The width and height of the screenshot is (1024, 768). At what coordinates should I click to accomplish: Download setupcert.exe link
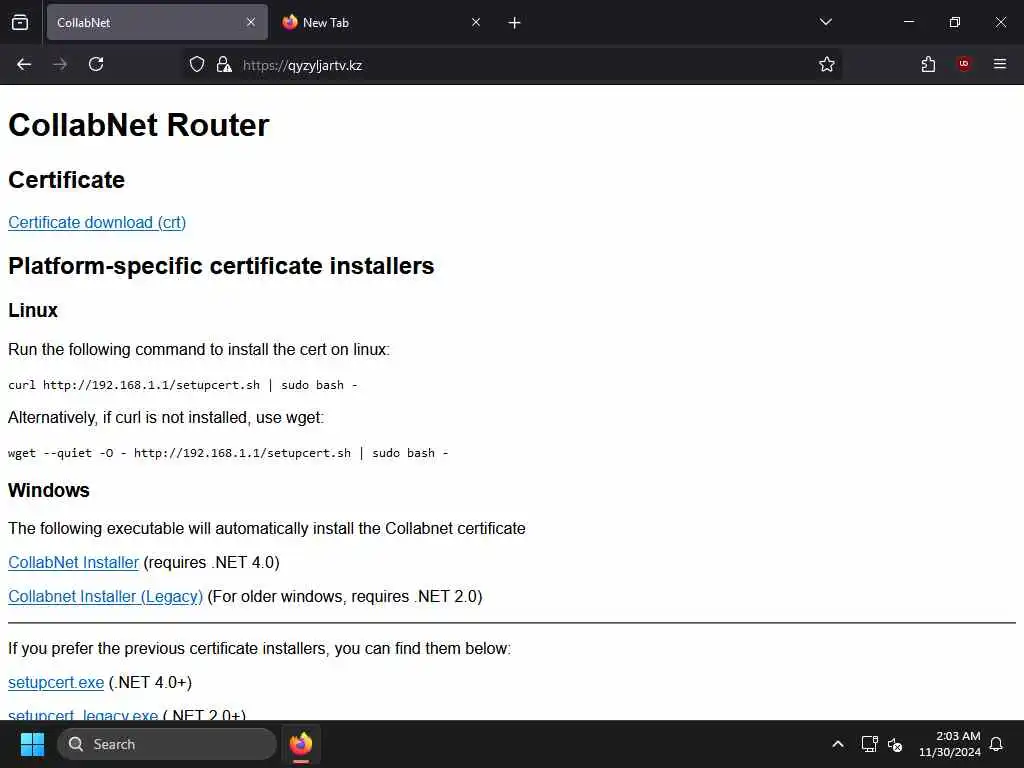coord(56,682)
